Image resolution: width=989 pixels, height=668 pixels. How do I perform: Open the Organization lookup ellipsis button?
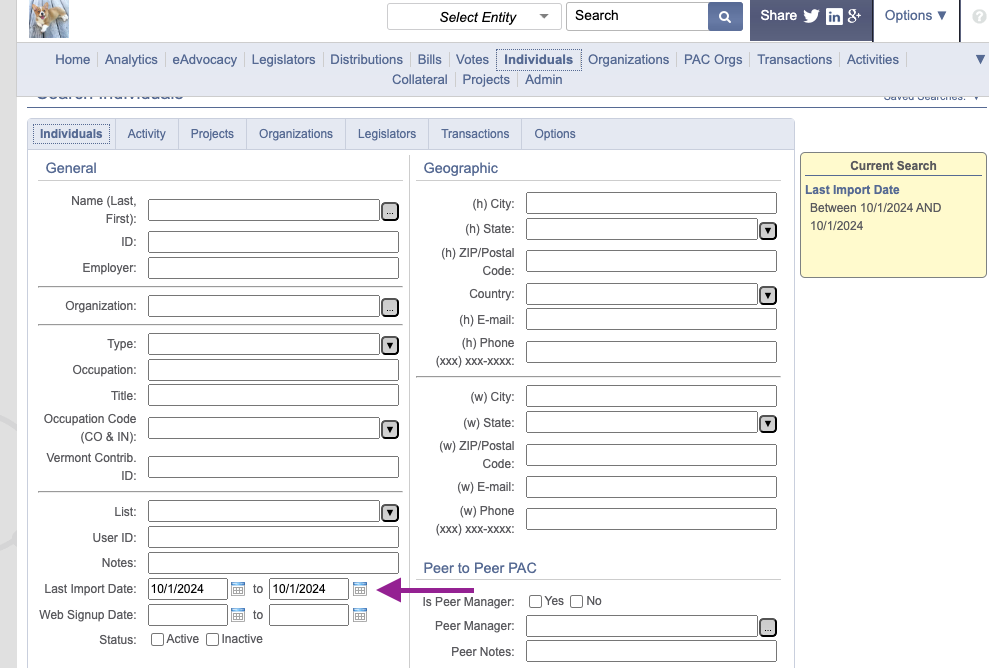[390, 308]
